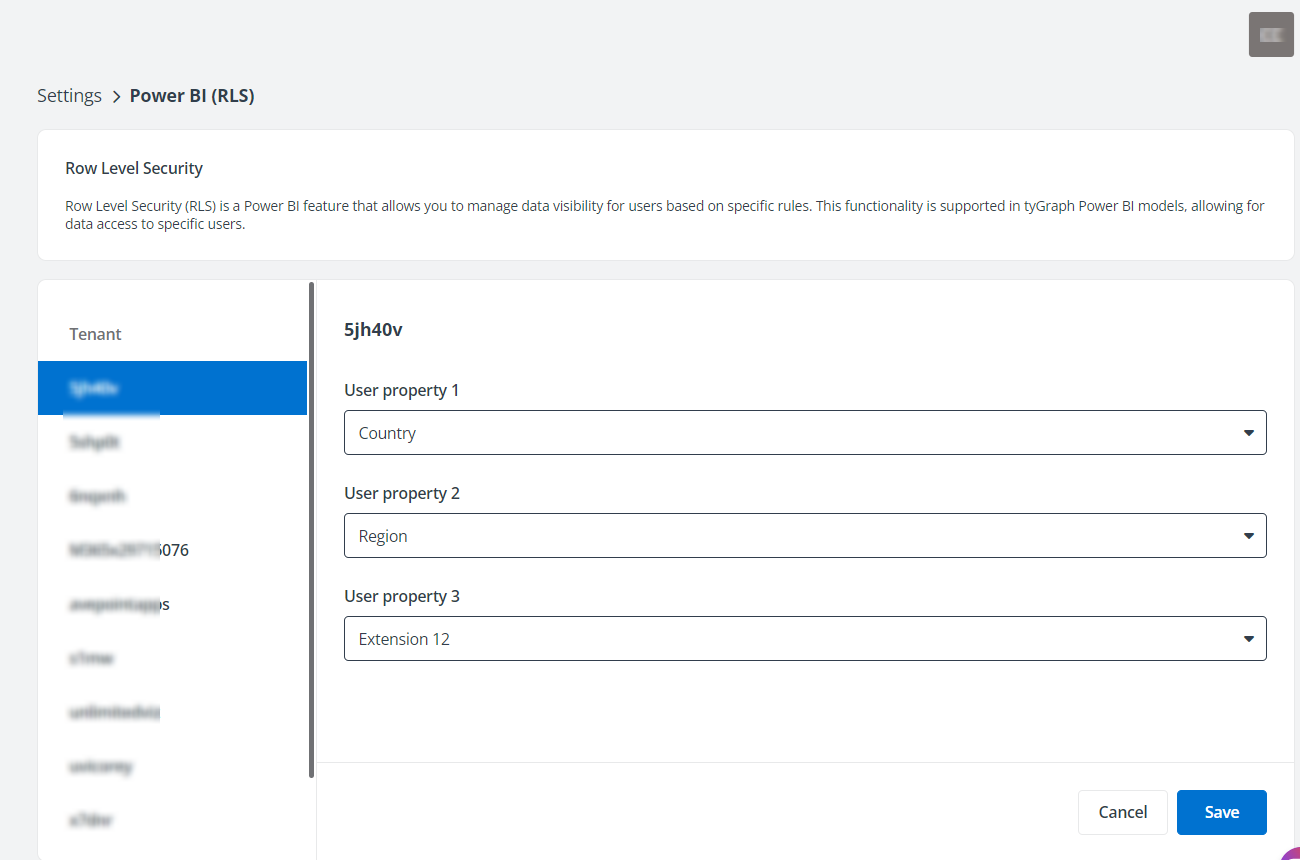The image size is (1300, 860).
Task: Navigate back via the Settings breadcrumb
Action: [x=69, y=95]
